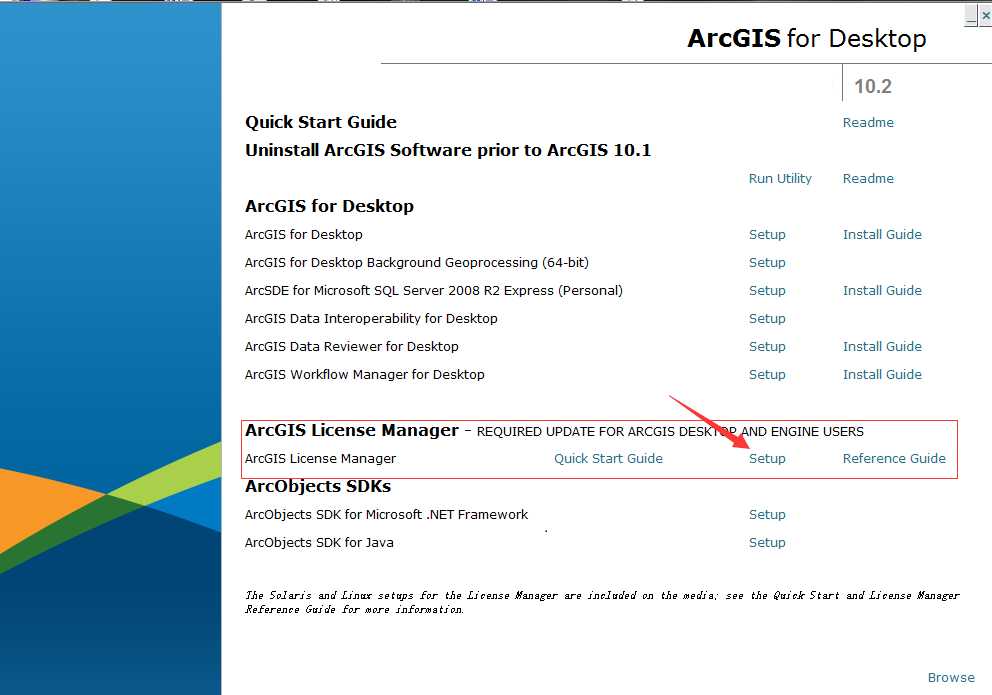
Task: Click the 'ArcObjects SDK for Java' label
Action: coord(319,543)
